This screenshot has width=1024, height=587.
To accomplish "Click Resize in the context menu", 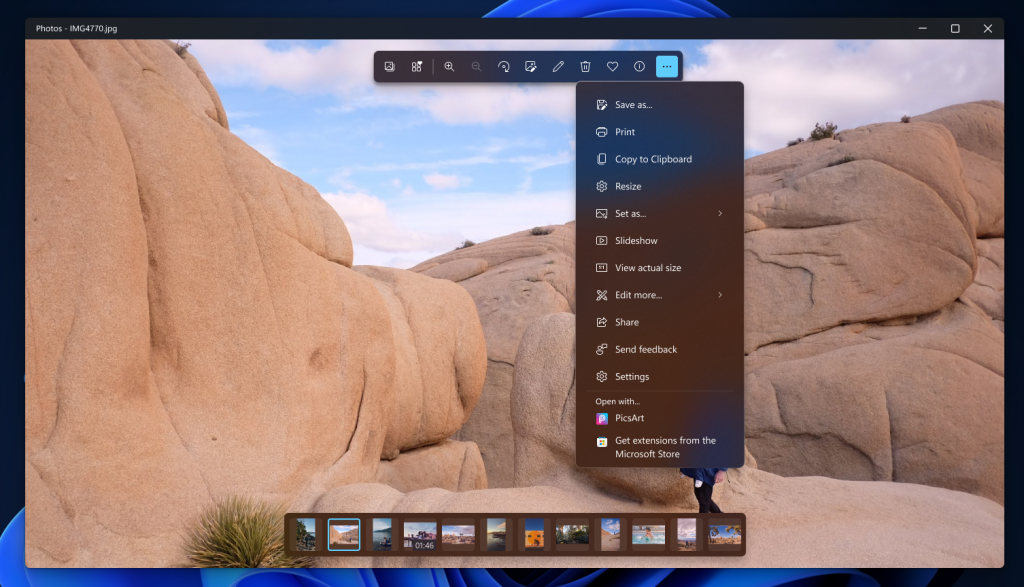I will [x=628, y=186].
